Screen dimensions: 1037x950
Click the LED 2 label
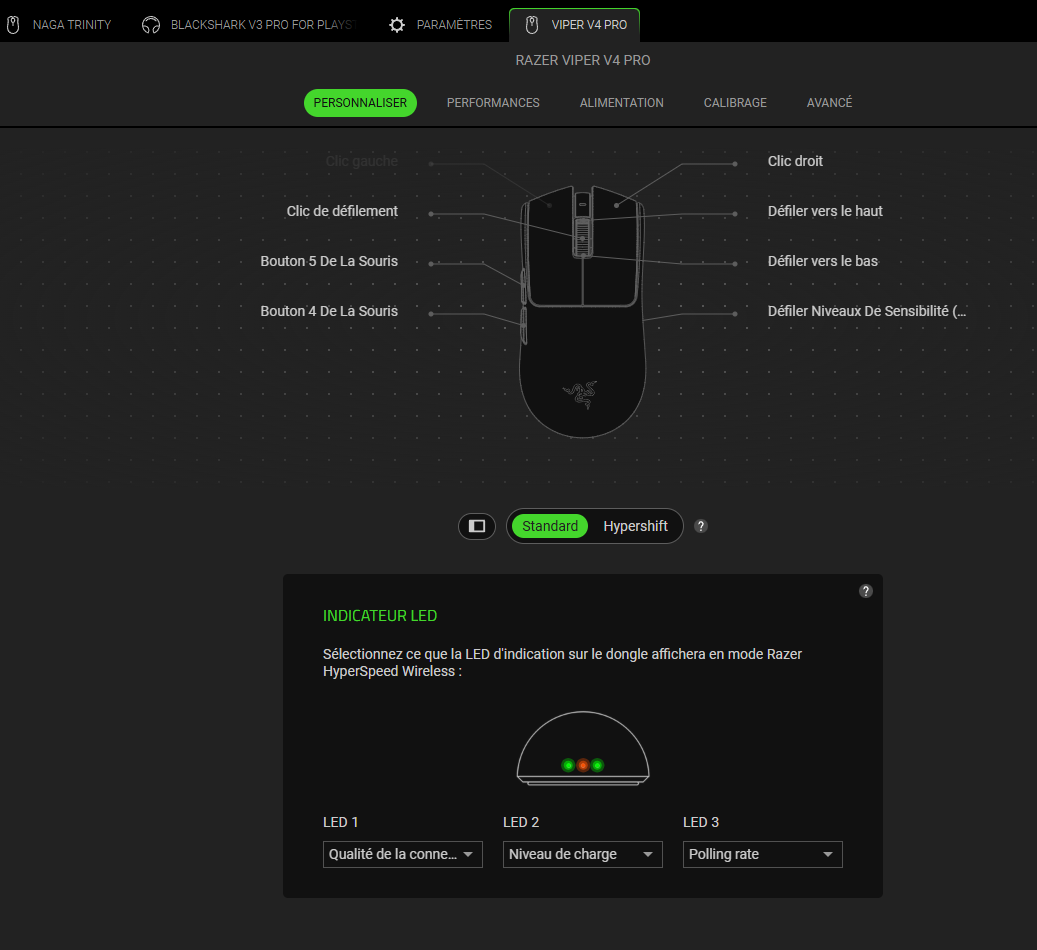pos(520,822)
